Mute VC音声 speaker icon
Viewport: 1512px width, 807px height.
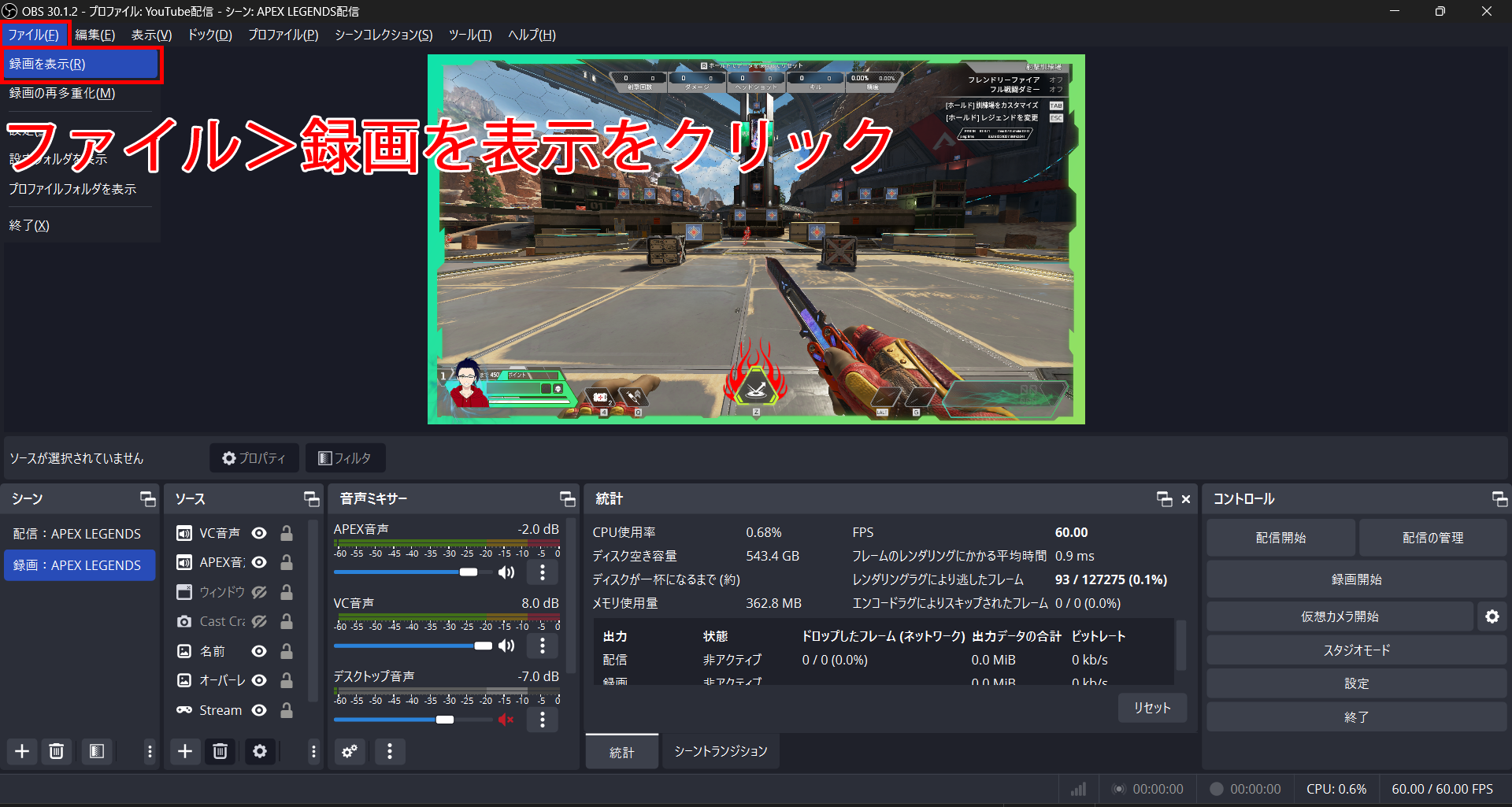(x=506, y=646)
